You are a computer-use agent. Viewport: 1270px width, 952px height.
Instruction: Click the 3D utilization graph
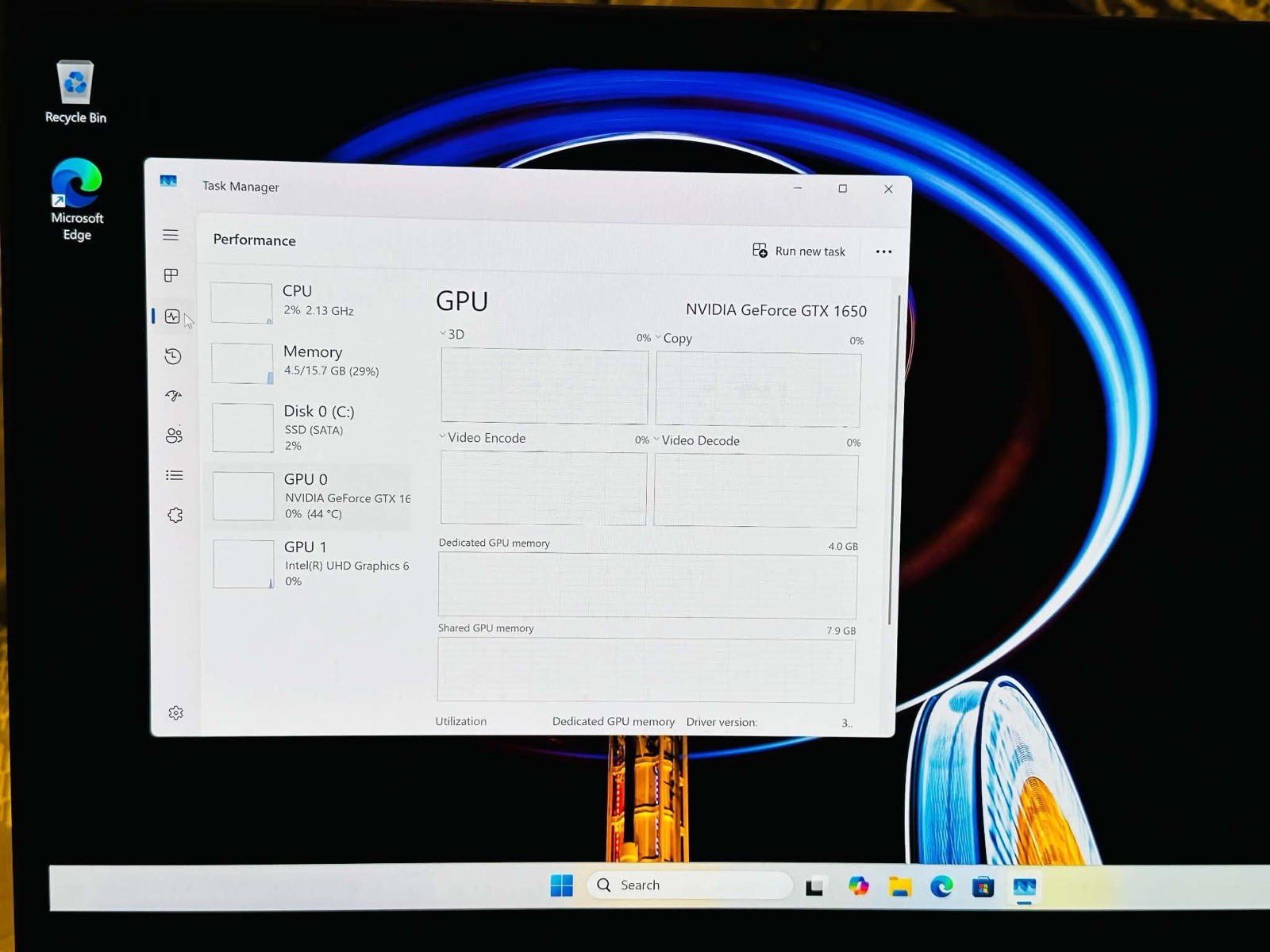(x=545, y=386)
